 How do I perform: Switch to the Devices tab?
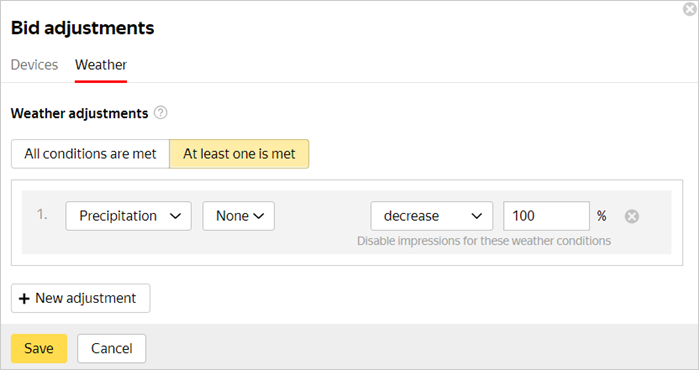34,65
